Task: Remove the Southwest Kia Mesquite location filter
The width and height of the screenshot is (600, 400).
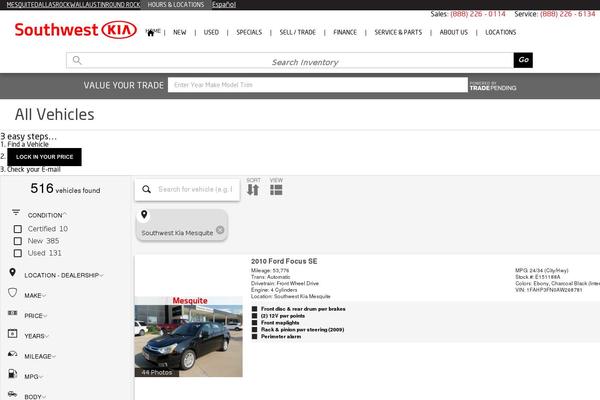Action: [x=220, y=230]
